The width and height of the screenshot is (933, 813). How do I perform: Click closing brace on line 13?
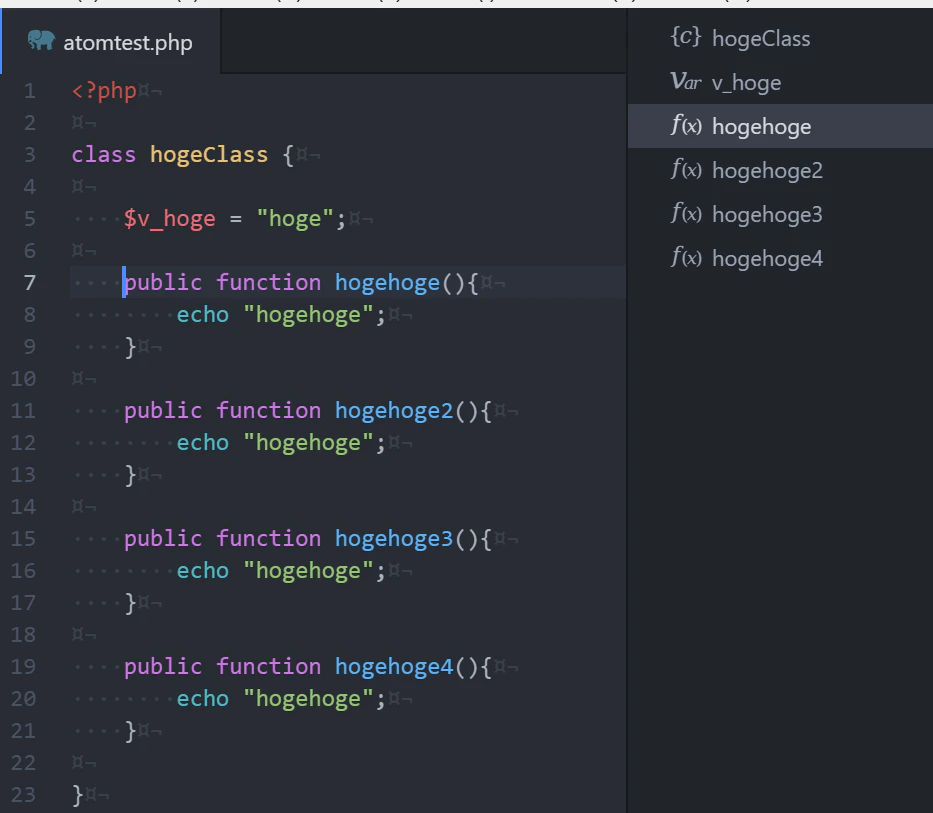point(130,474)
